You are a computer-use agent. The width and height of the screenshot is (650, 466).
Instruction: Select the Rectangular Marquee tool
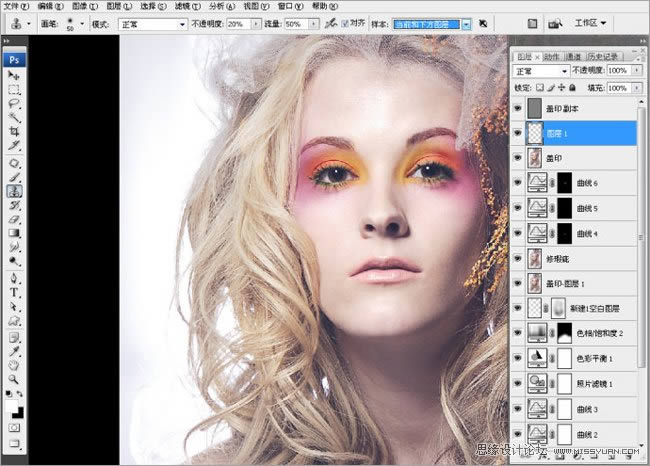pyautogui.click(x=14, y=90)
